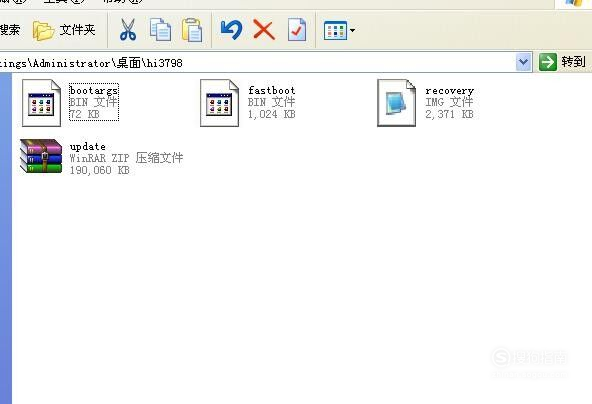Open Properties with the checkmark sheet icon

tap(297, 30)
